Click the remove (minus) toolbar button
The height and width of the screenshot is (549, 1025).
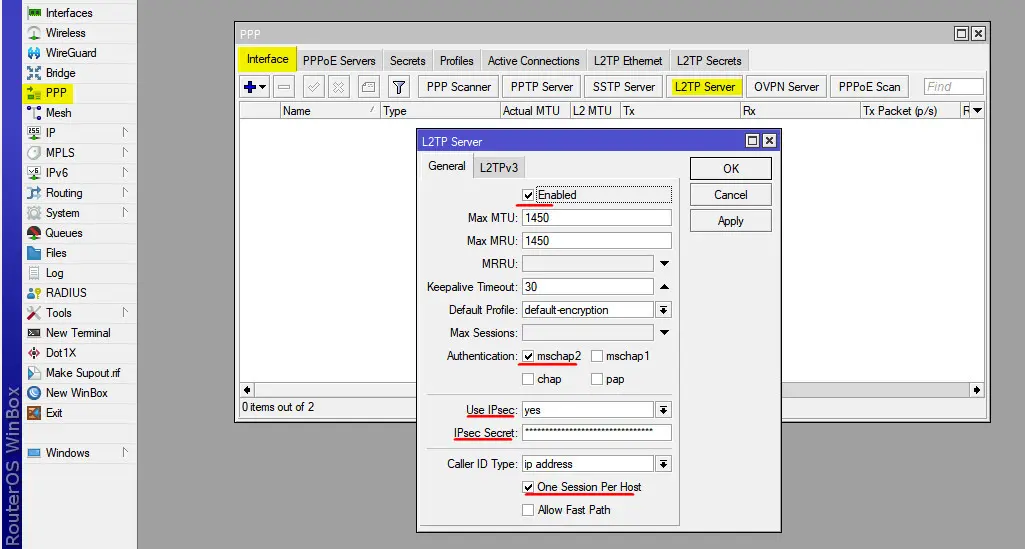coord(284,87)
